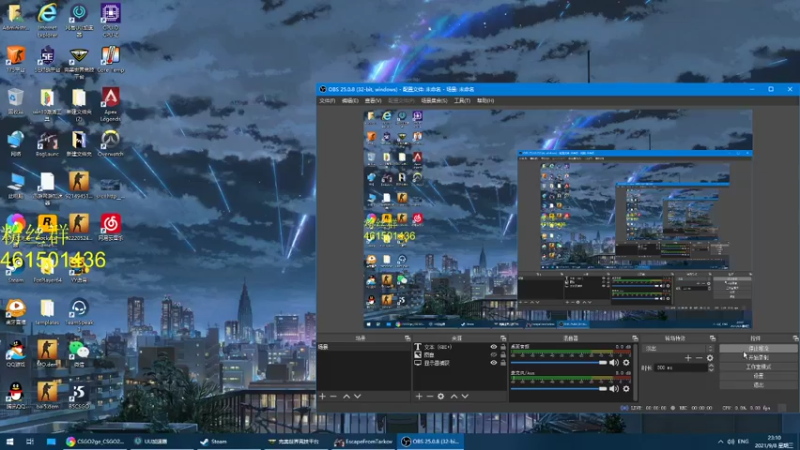
Task: Pop out Audio Mixer dock icon
Action: pyautogui.click(x=635, y=338)
